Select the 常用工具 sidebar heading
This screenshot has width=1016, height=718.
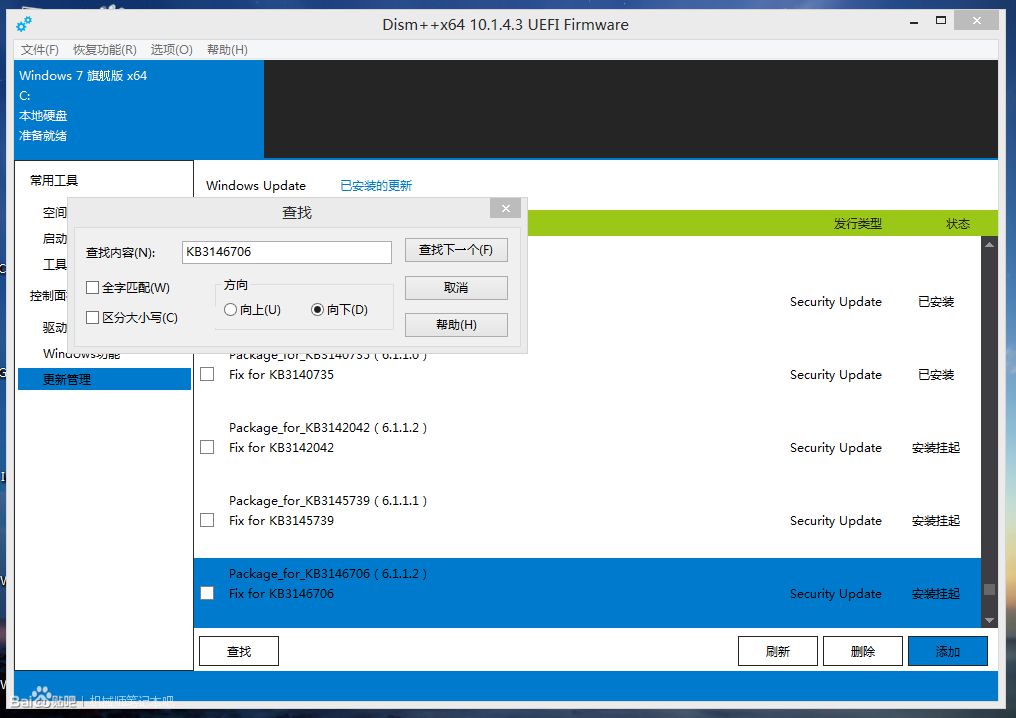pyautogui.click(x=54, y=181)
